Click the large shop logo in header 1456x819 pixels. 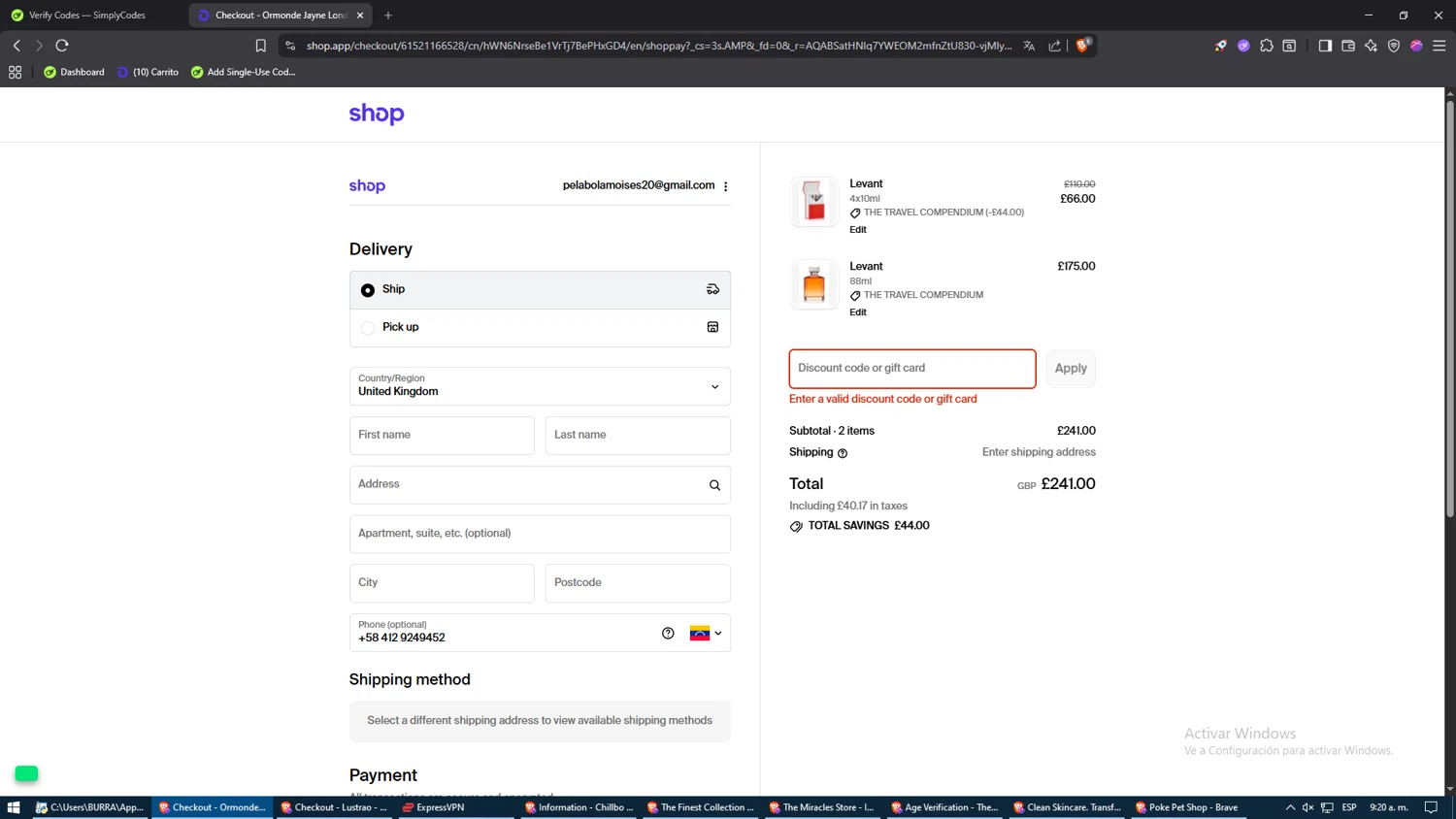(377, 115)
